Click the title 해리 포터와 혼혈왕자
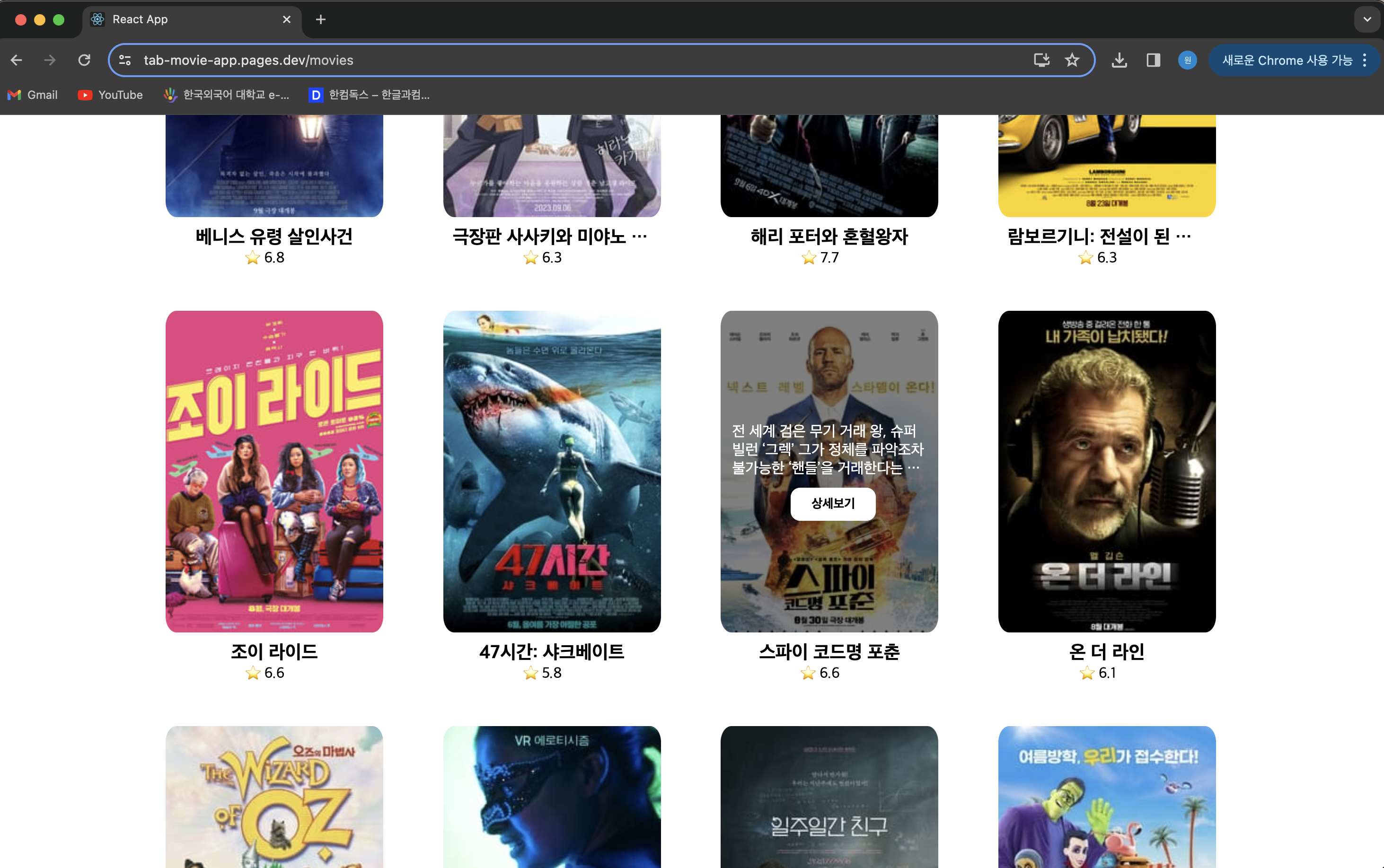Screen dimensions: 1384x868 point(829,236)
